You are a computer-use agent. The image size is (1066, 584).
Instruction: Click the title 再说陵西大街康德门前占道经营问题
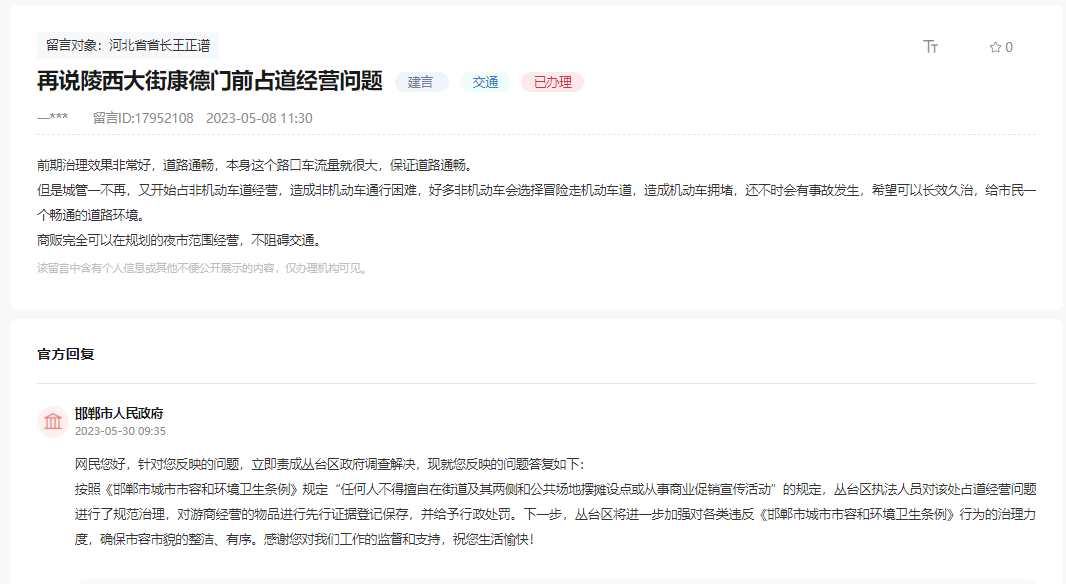pyautogui.click(x=209, y=81)
